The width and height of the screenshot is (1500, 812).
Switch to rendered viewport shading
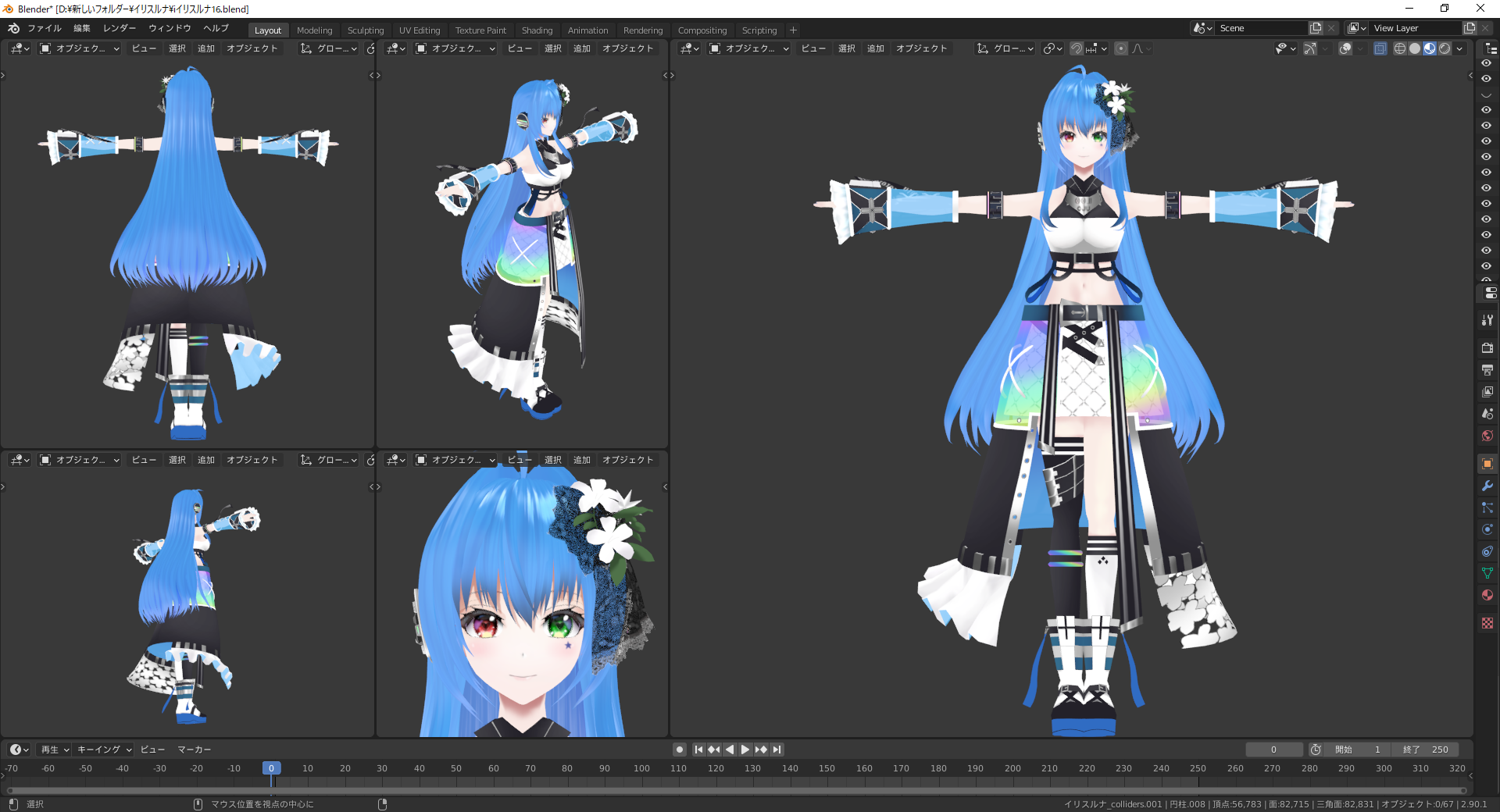point(1445,48)
